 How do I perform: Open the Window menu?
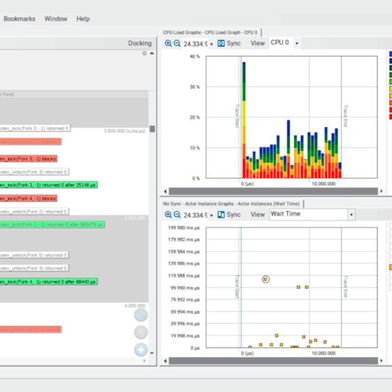pyautogui.click(x=56, y=19)
